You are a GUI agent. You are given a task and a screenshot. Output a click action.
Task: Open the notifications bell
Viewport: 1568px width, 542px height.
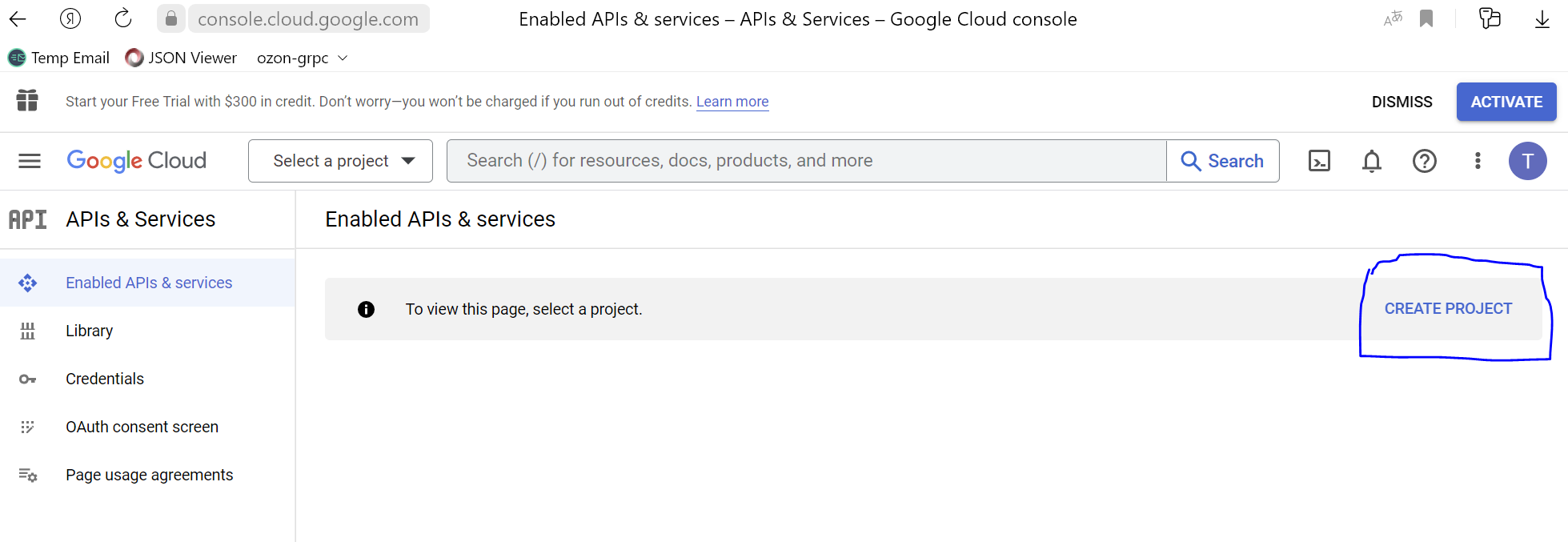point(1372,161)
